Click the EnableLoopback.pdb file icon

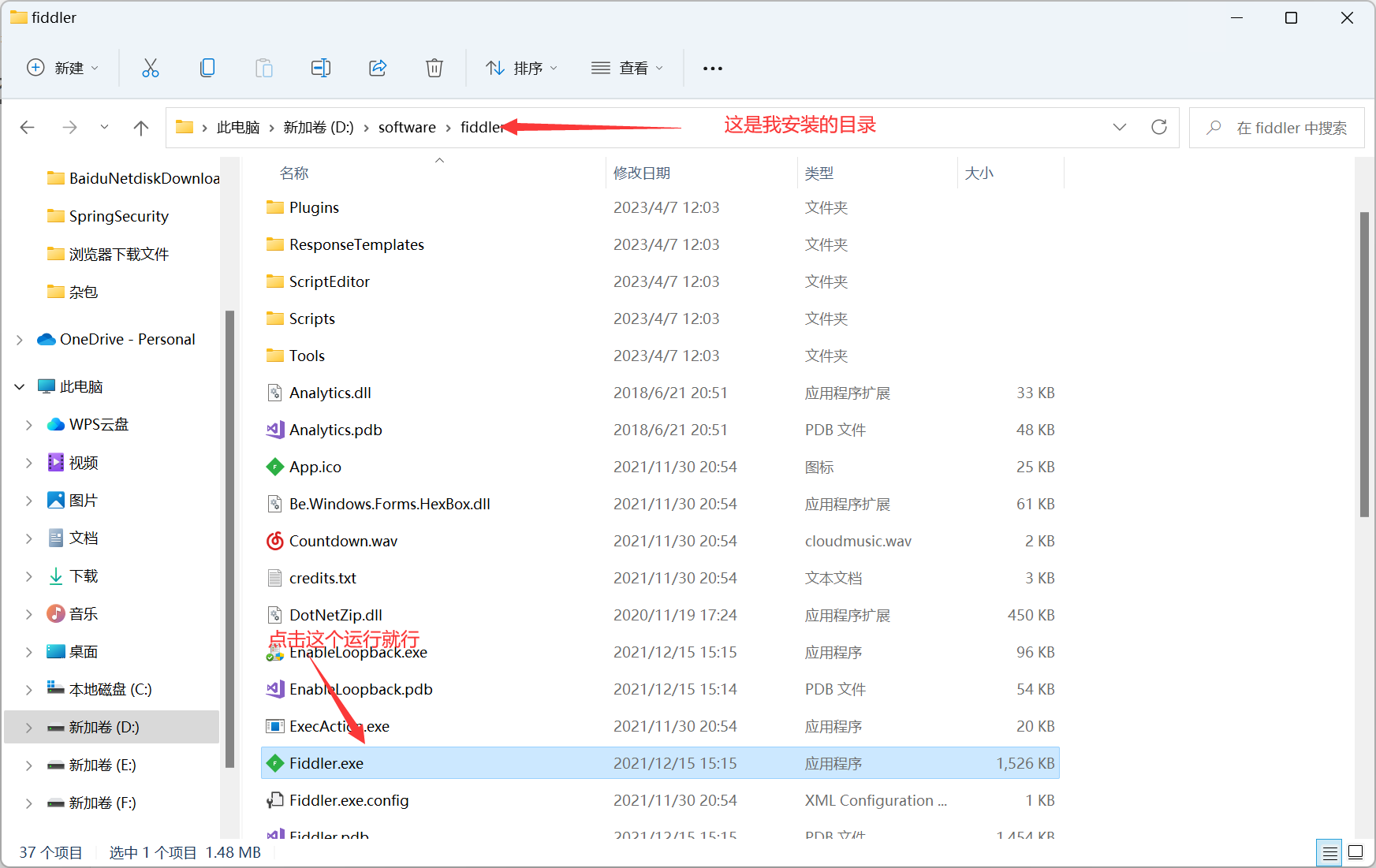(x=274, y=689)
